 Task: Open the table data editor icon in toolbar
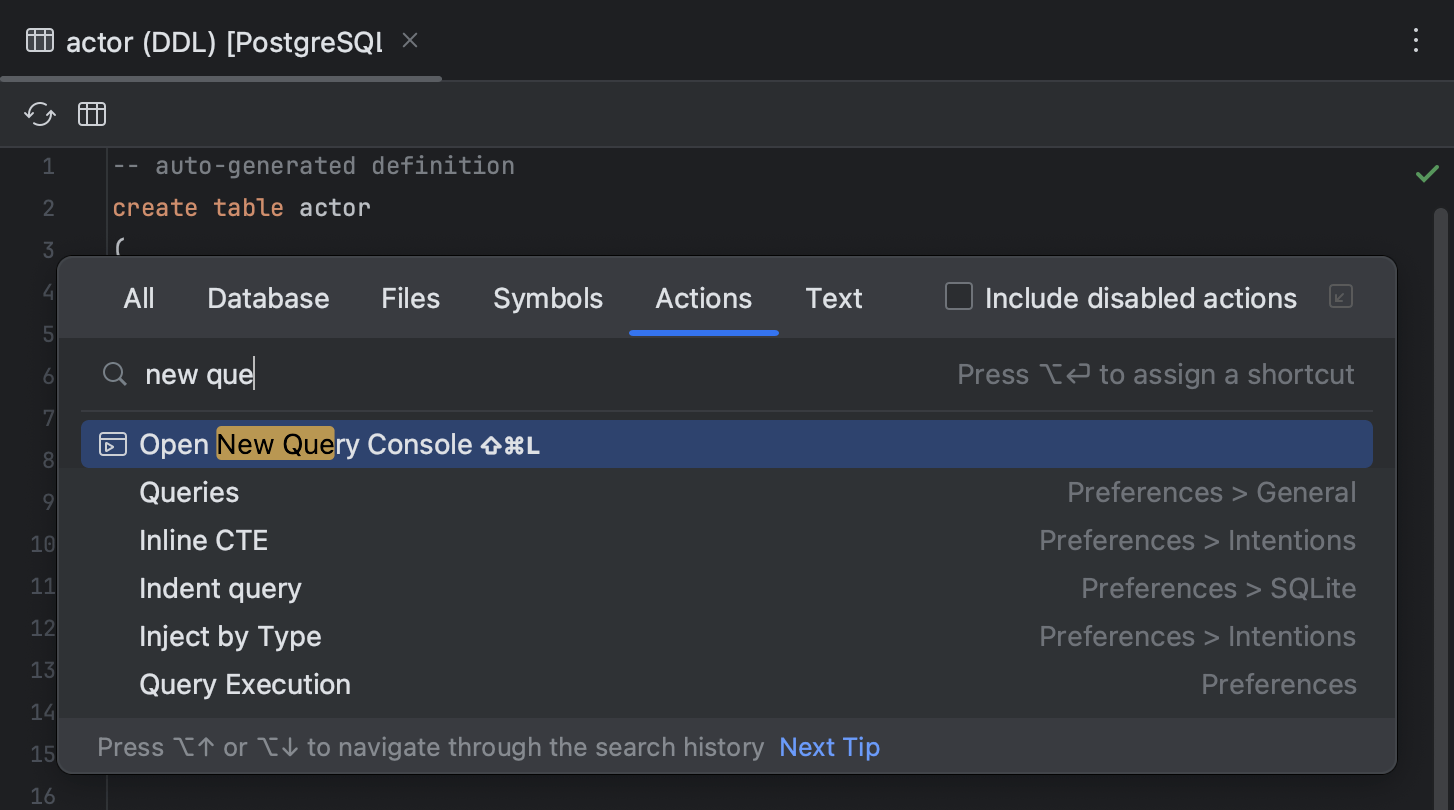tap(91, 114)
